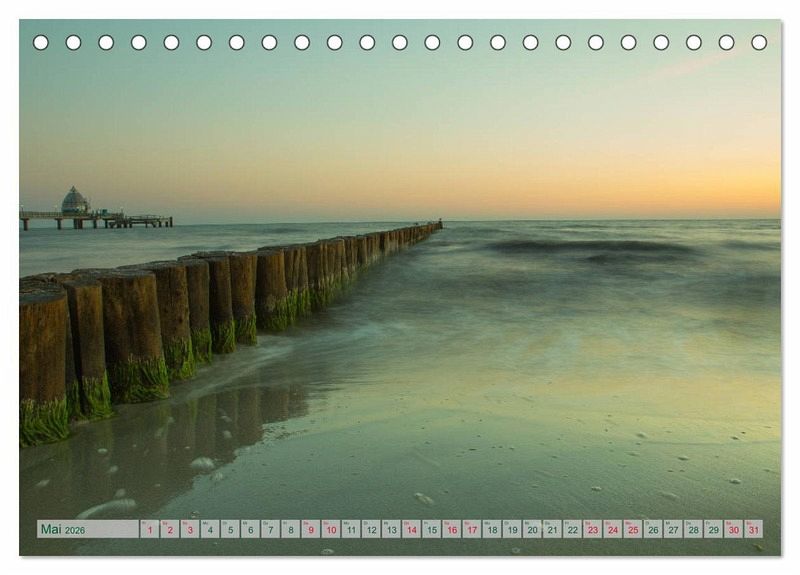Select day 1 in the calendar strip
The image size is (800, 575).
click(x=149, y=529)
